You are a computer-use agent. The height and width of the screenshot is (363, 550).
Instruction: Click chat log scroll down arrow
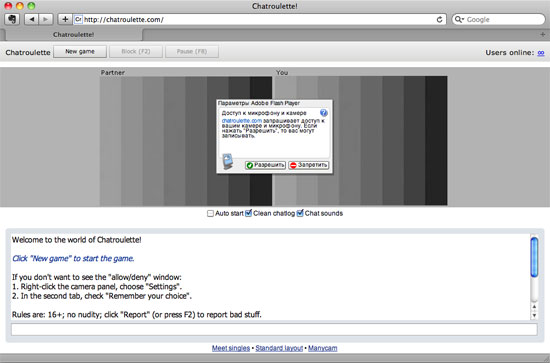[534, 315]
